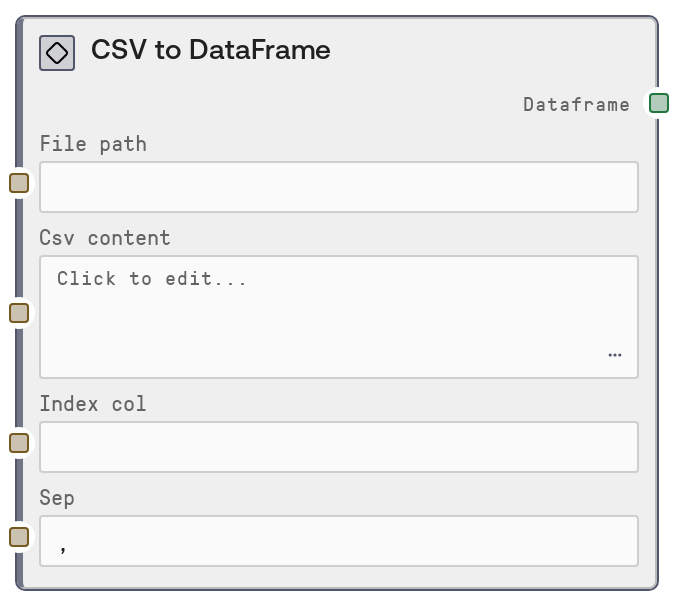Click the Sep field containing a comma
Screen dimensions: 674x606
pyautogui.click(x=338, y=541)
